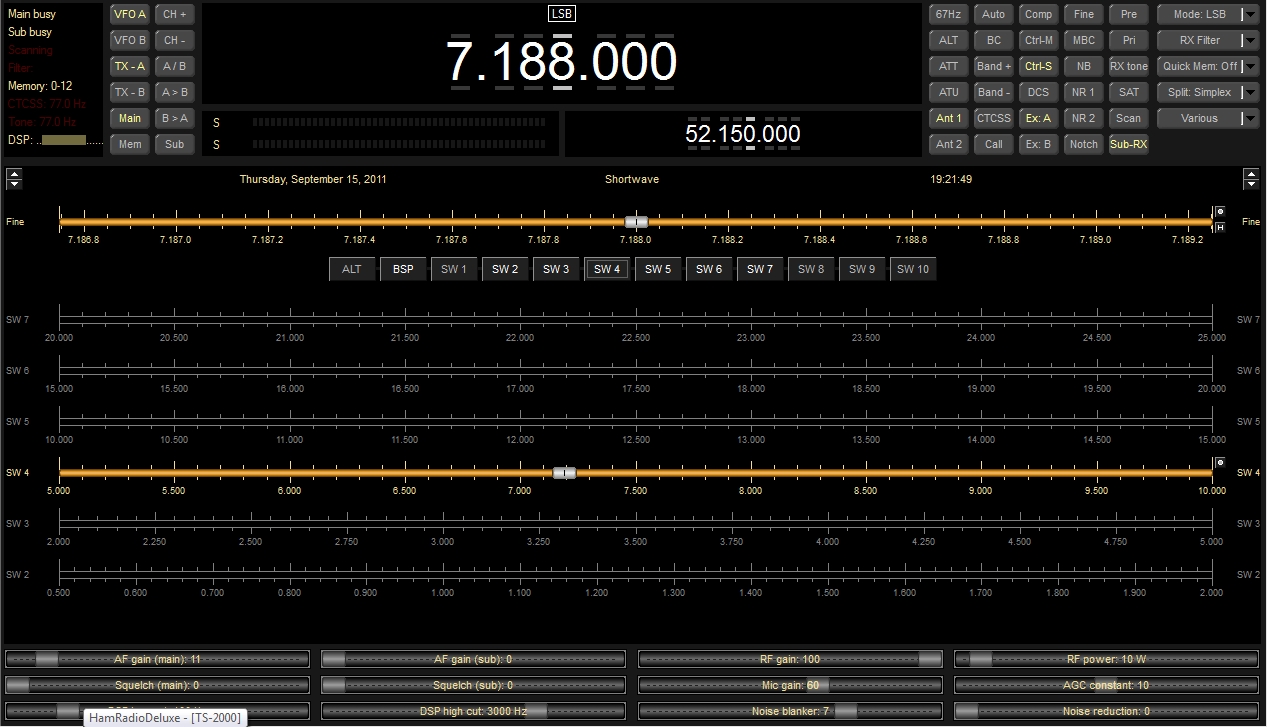Screen dimensions: 1267x727
Task: Click the AF gain (main) slider
Action: (x=158, y=659)
